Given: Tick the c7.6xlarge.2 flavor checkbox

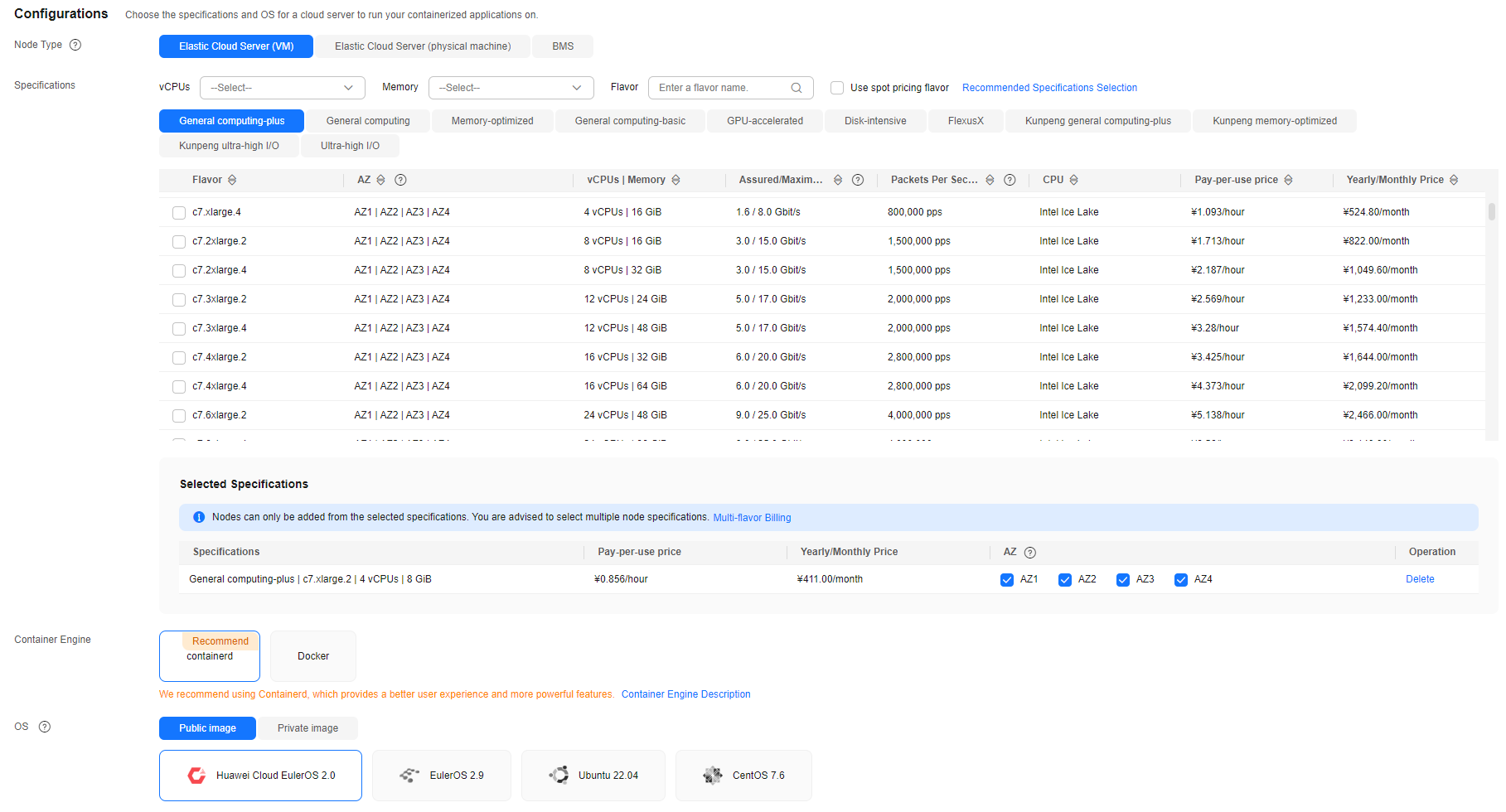Looking at the screenshot, I should pyautogui.click(x=179, y=416).
